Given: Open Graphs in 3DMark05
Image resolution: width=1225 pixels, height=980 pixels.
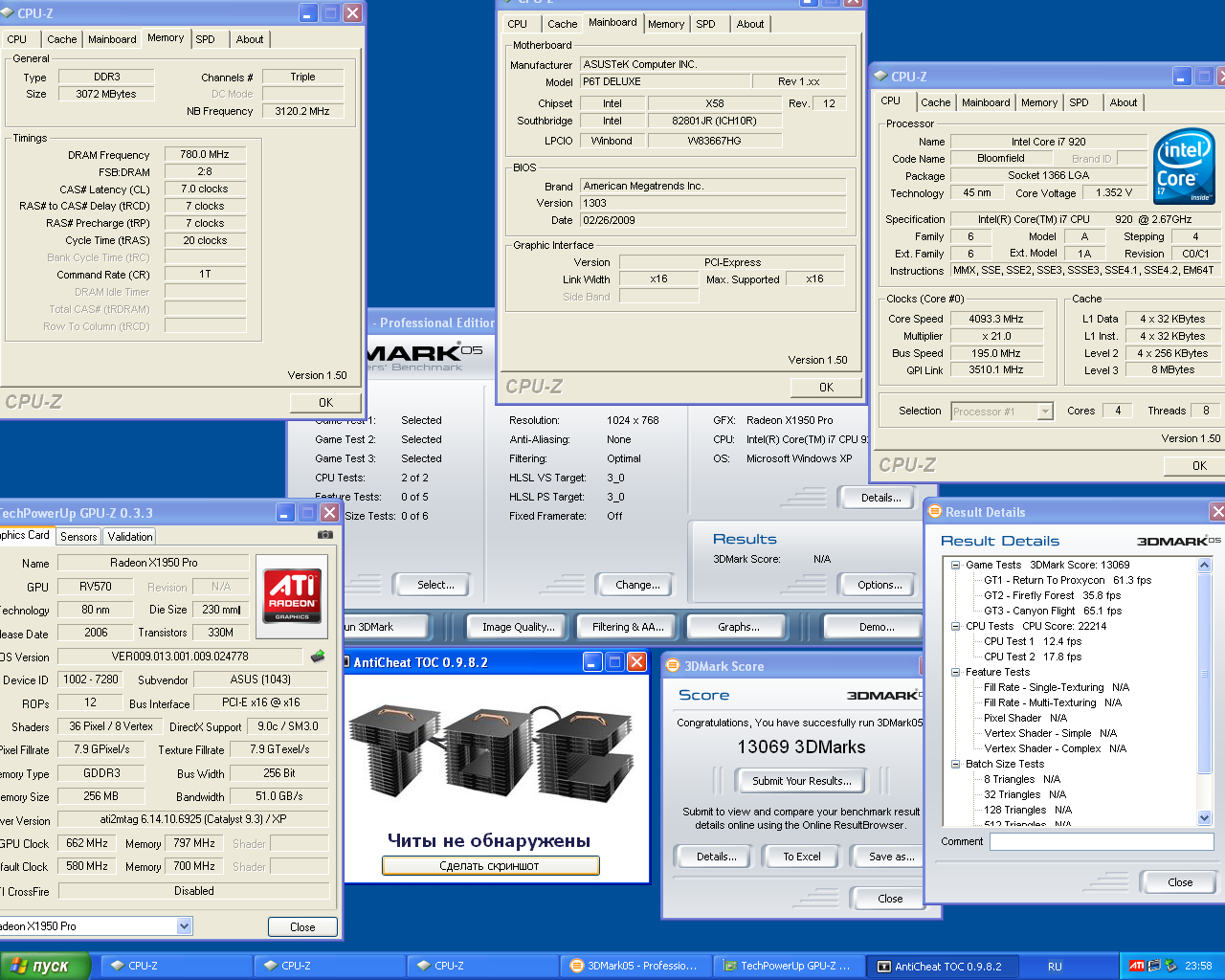Looking at the screenshot, I should [x=739, y=627].
